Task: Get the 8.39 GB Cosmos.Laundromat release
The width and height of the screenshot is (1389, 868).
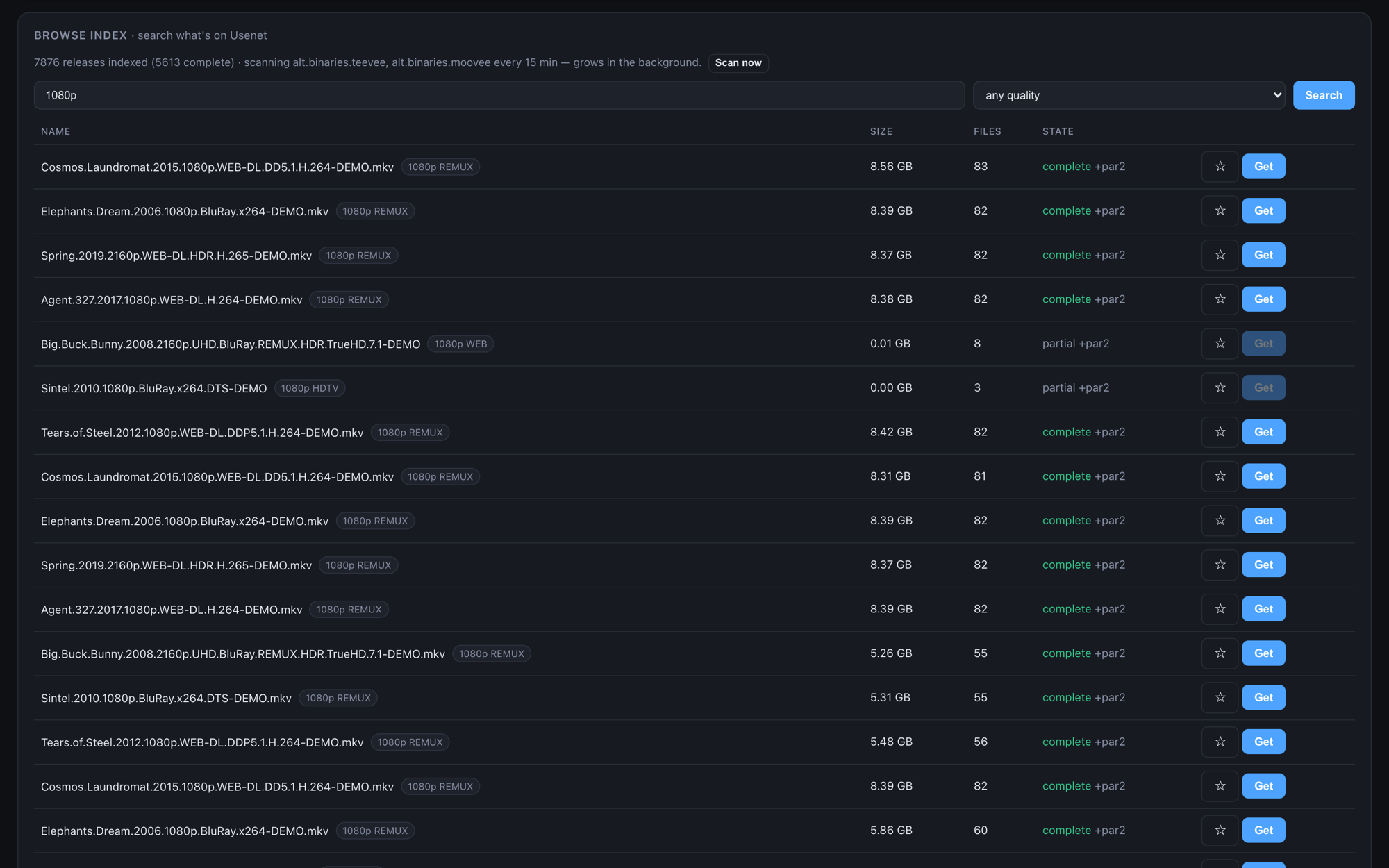Action: tap(1263, 786)
